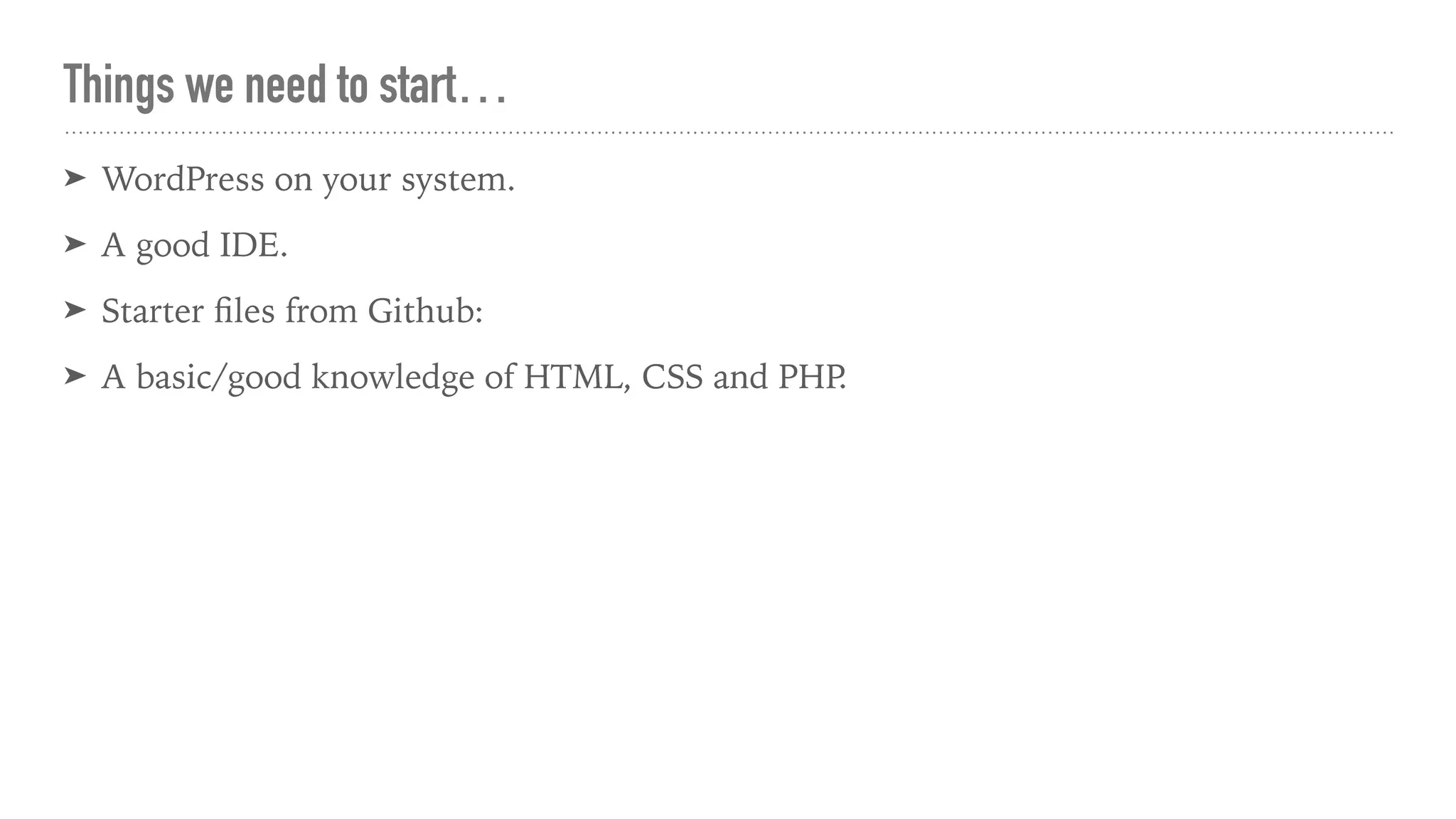Click the word 'Starter' in third bullet
This screenshot has height=819, width=1456.
(152, 311)
